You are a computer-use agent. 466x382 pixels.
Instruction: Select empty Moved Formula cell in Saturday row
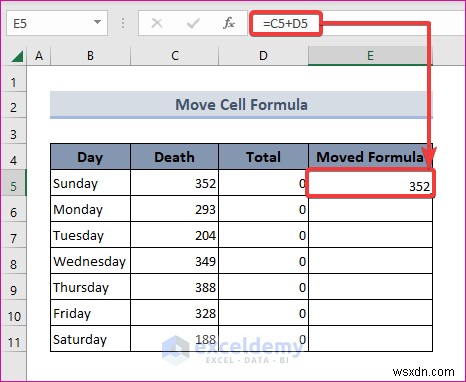click(370, 339)
